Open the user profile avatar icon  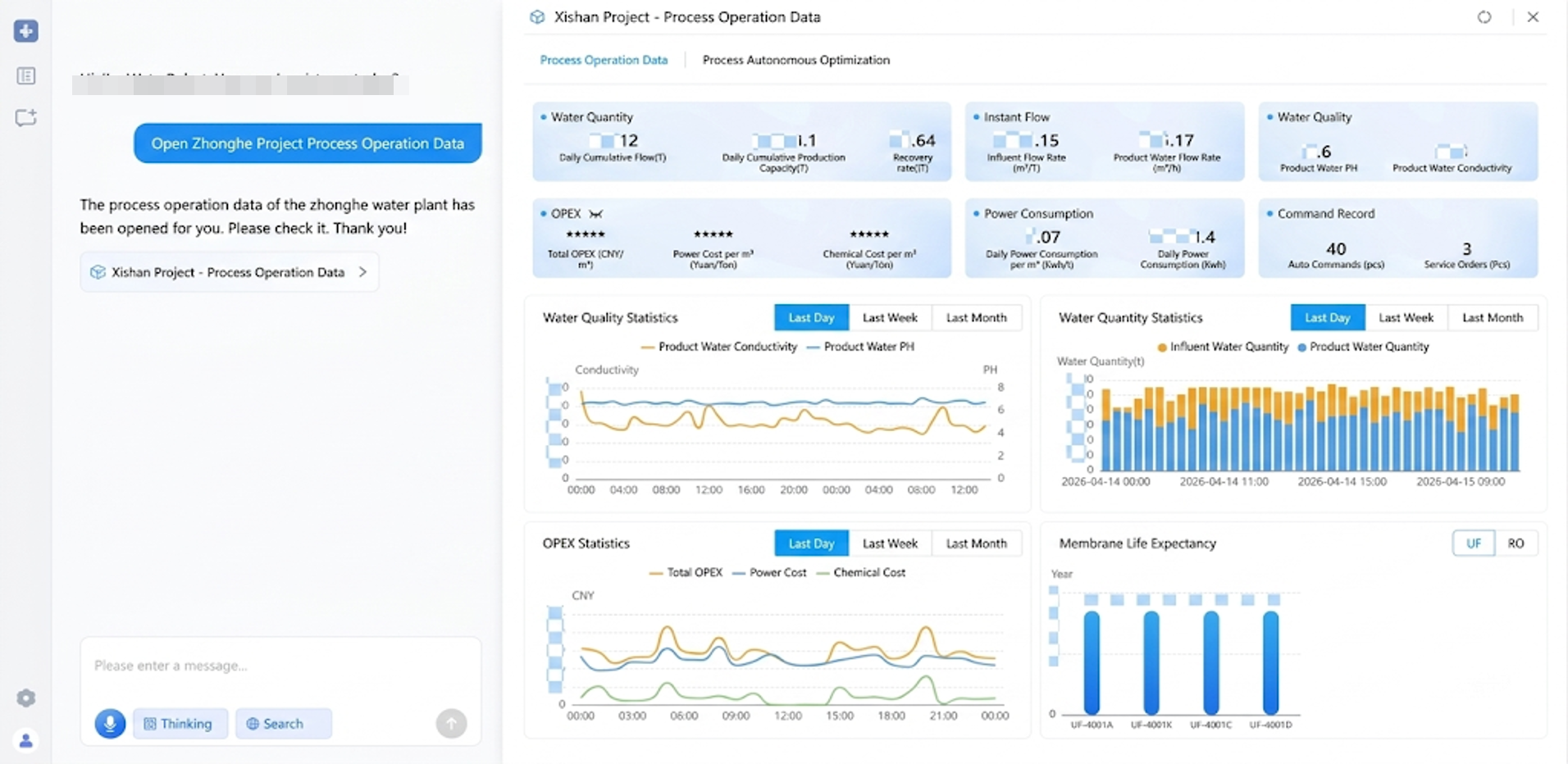click(x=26, y=741)
